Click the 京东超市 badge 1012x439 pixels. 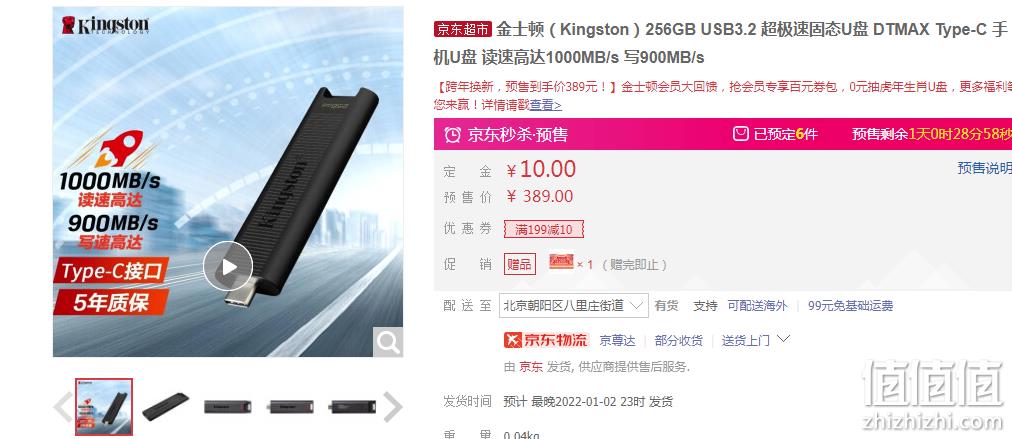click(x=463, y=30)
